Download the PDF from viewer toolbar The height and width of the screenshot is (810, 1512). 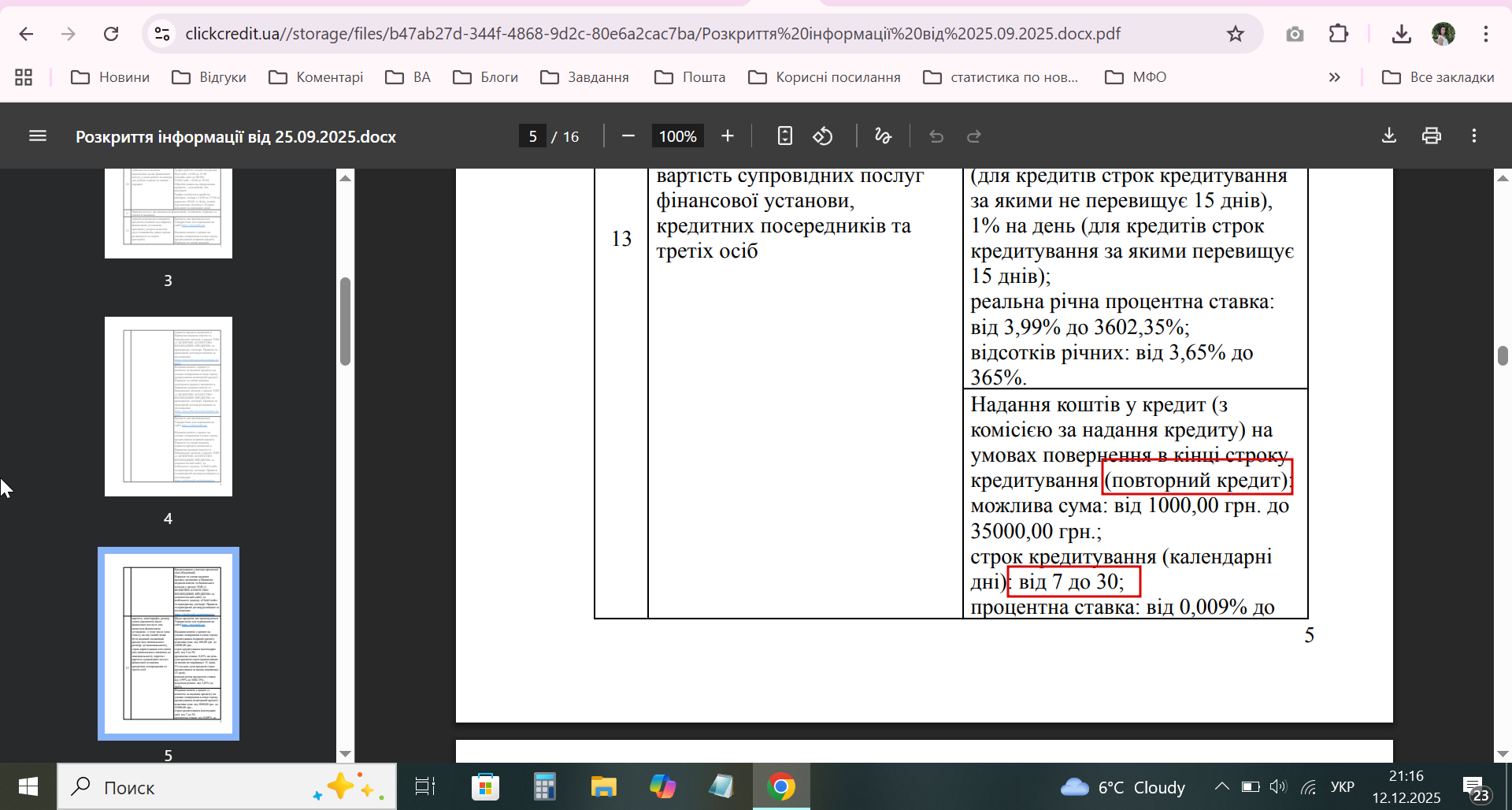[x=1389, y=136]
